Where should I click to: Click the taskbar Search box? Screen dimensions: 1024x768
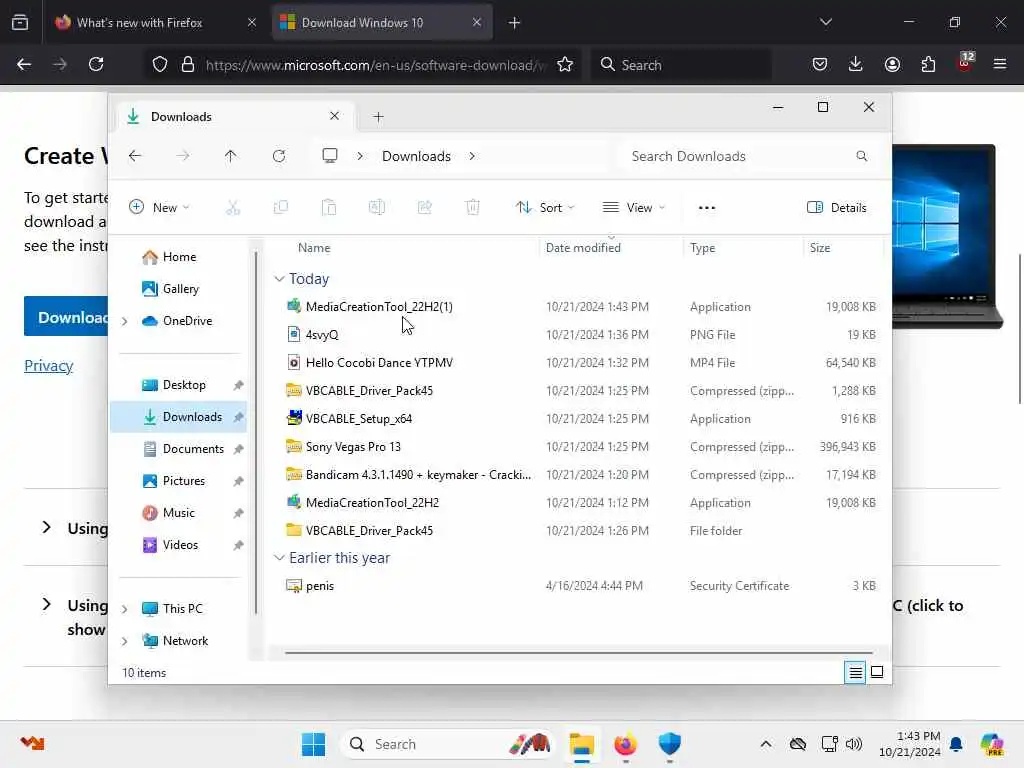447,744
